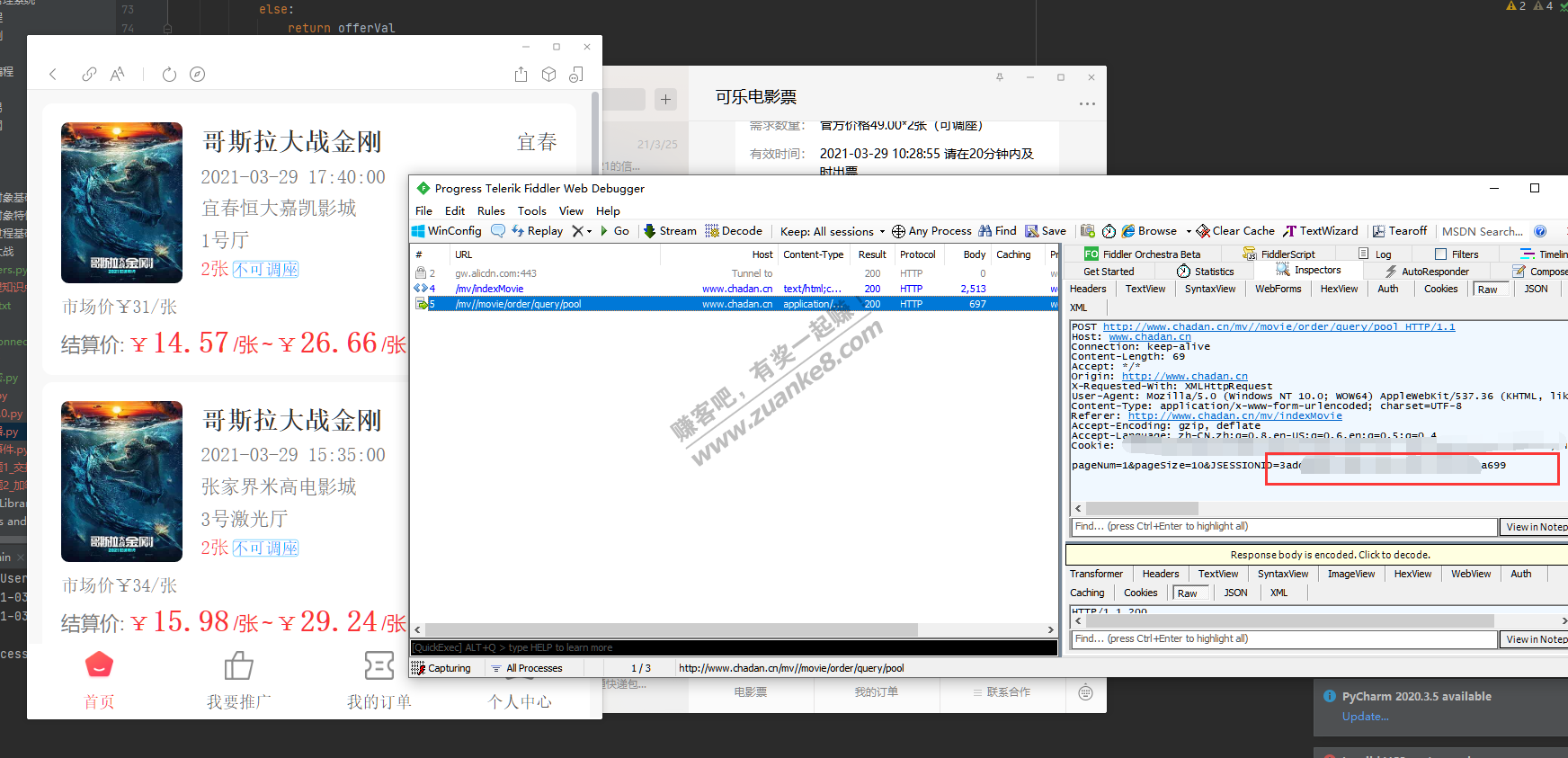The height and width of the screenshot is (758, 1568).
Task: Select the request WebForms inspector tab
Action: [1278, 289]
